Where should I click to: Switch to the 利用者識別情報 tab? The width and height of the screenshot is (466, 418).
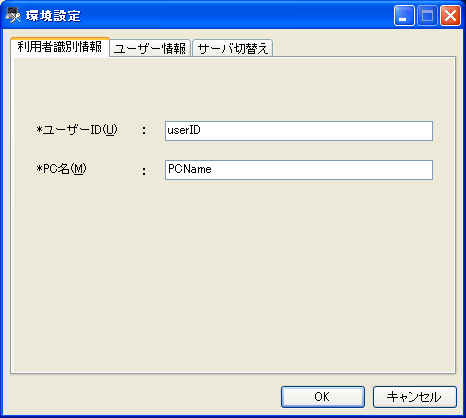(60, 47)
